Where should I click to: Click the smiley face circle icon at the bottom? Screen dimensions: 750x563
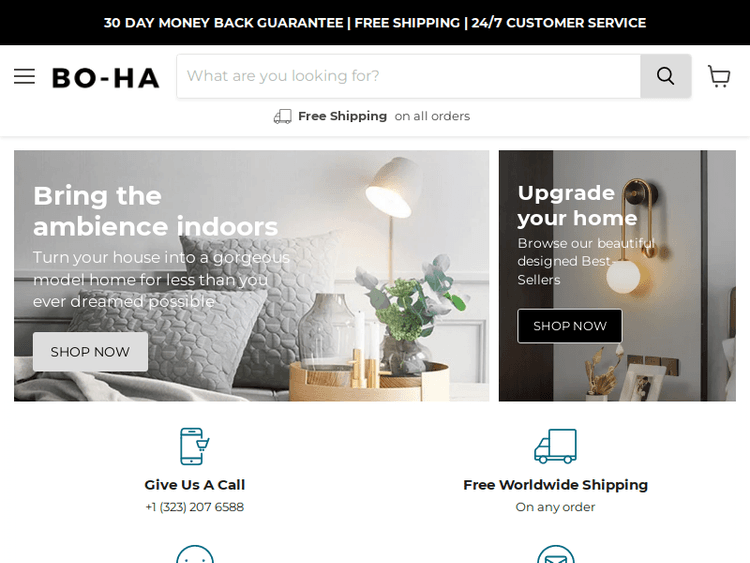point(195,555)
